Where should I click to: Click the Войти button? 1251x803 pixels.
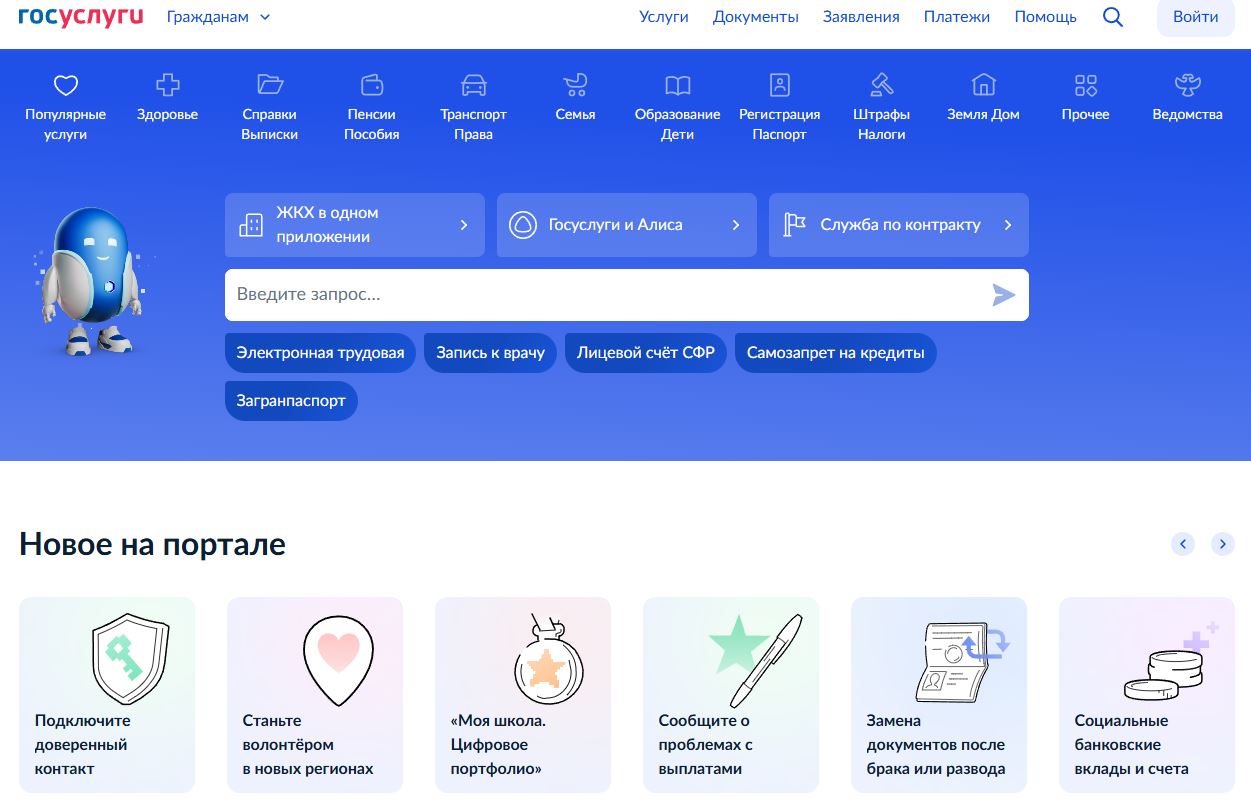[1195, 17]
